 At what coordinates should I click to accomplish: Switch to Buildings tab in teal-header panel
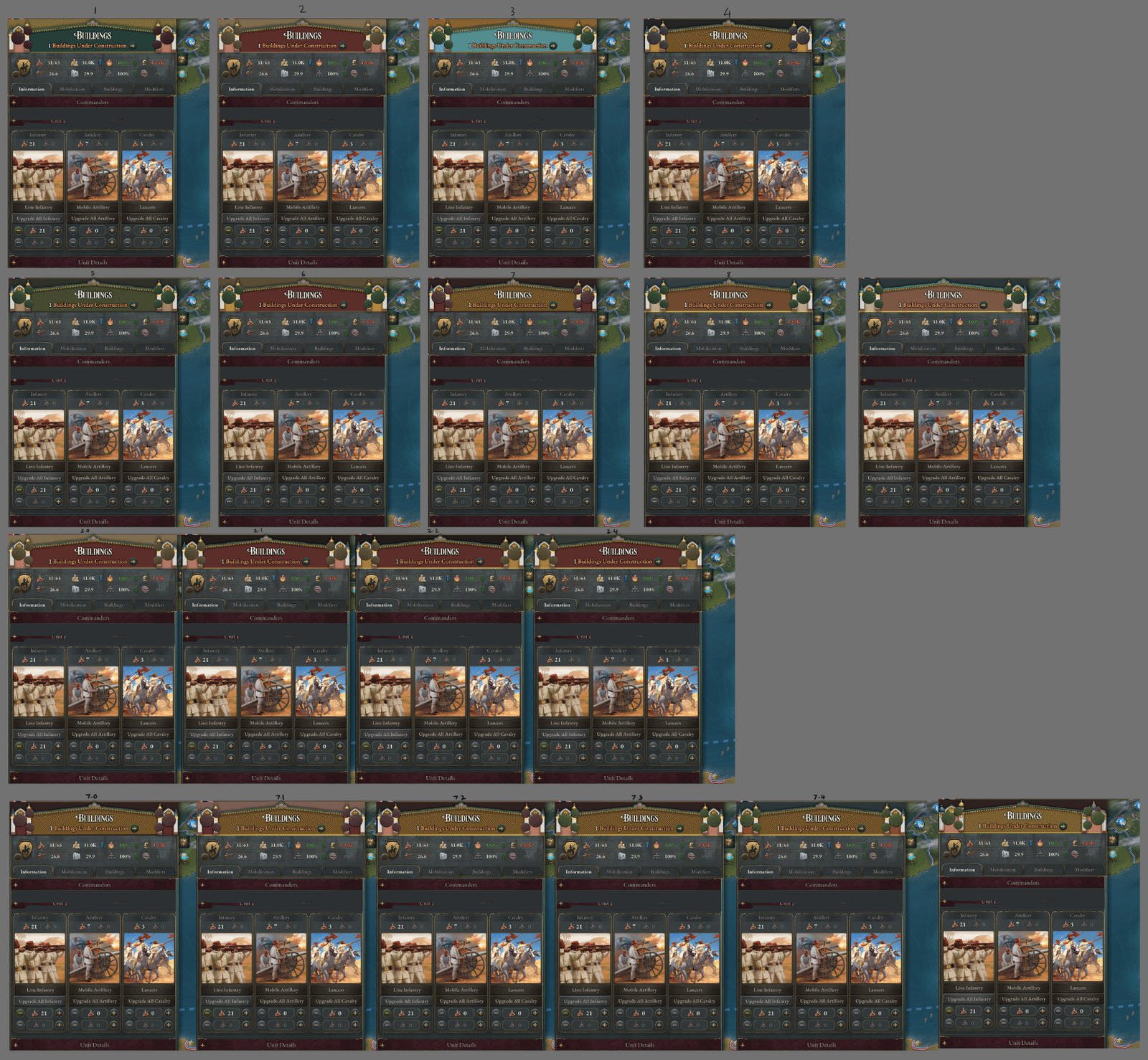(x=533, y=89)
